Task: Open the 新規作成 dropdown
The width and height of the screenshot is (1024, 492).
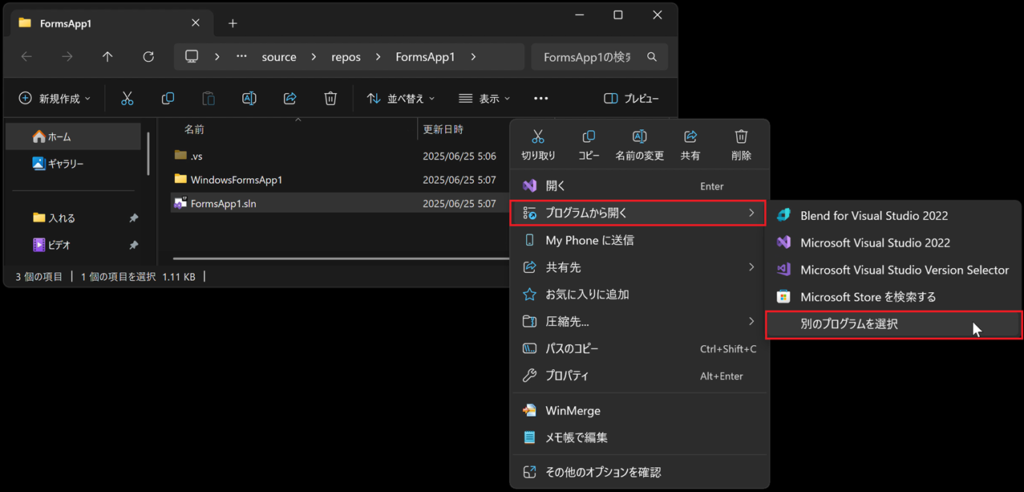Action: pyautogui.click(x=56, y=99)
